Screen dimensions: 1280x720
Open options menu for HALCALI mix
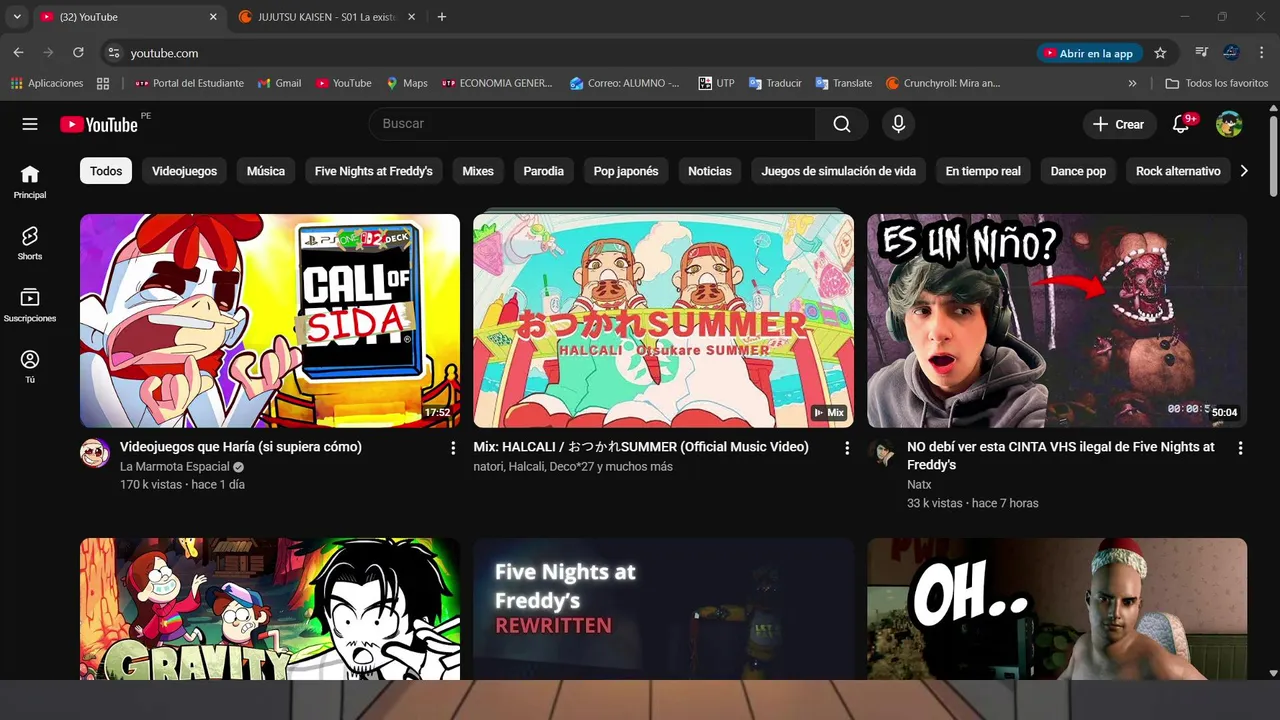(x=847, y=448)
